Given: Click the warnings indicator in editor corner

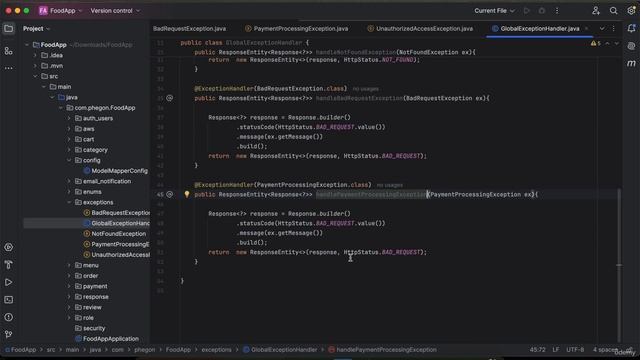Looking at the screenshot, I should (596, 43).
